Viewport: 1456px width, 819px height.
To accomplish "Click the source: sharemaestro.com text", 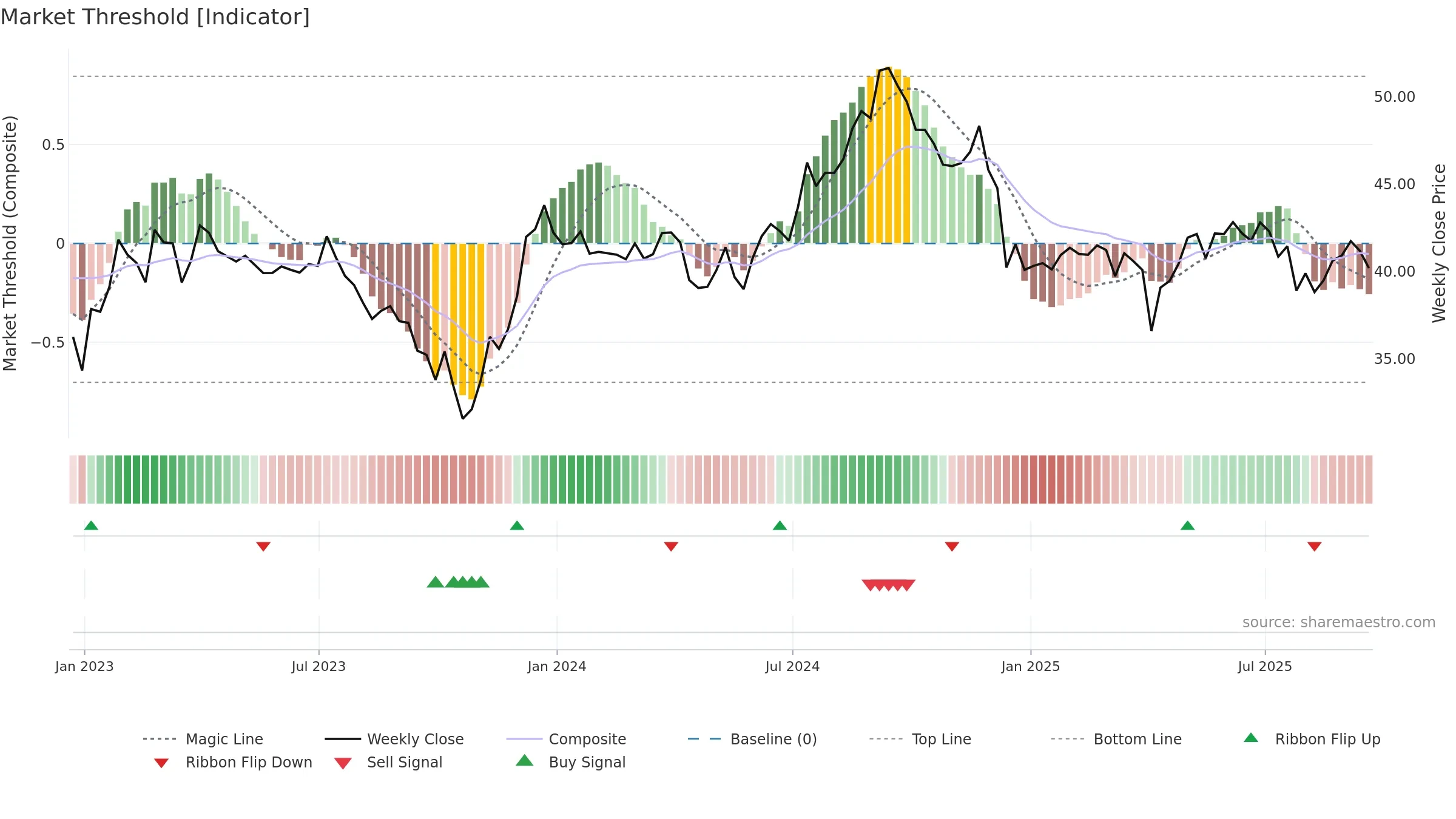I will (1339, 622).
